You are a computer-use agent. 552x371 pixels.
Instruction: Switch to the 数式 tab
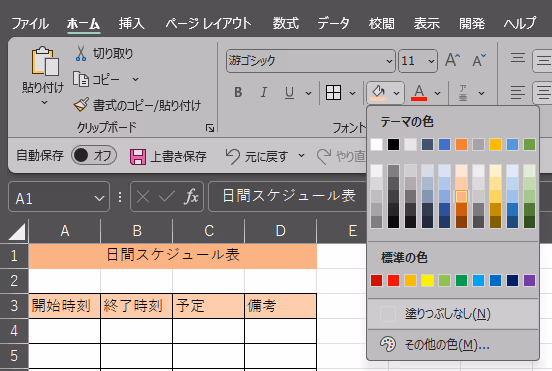(286, 24)
